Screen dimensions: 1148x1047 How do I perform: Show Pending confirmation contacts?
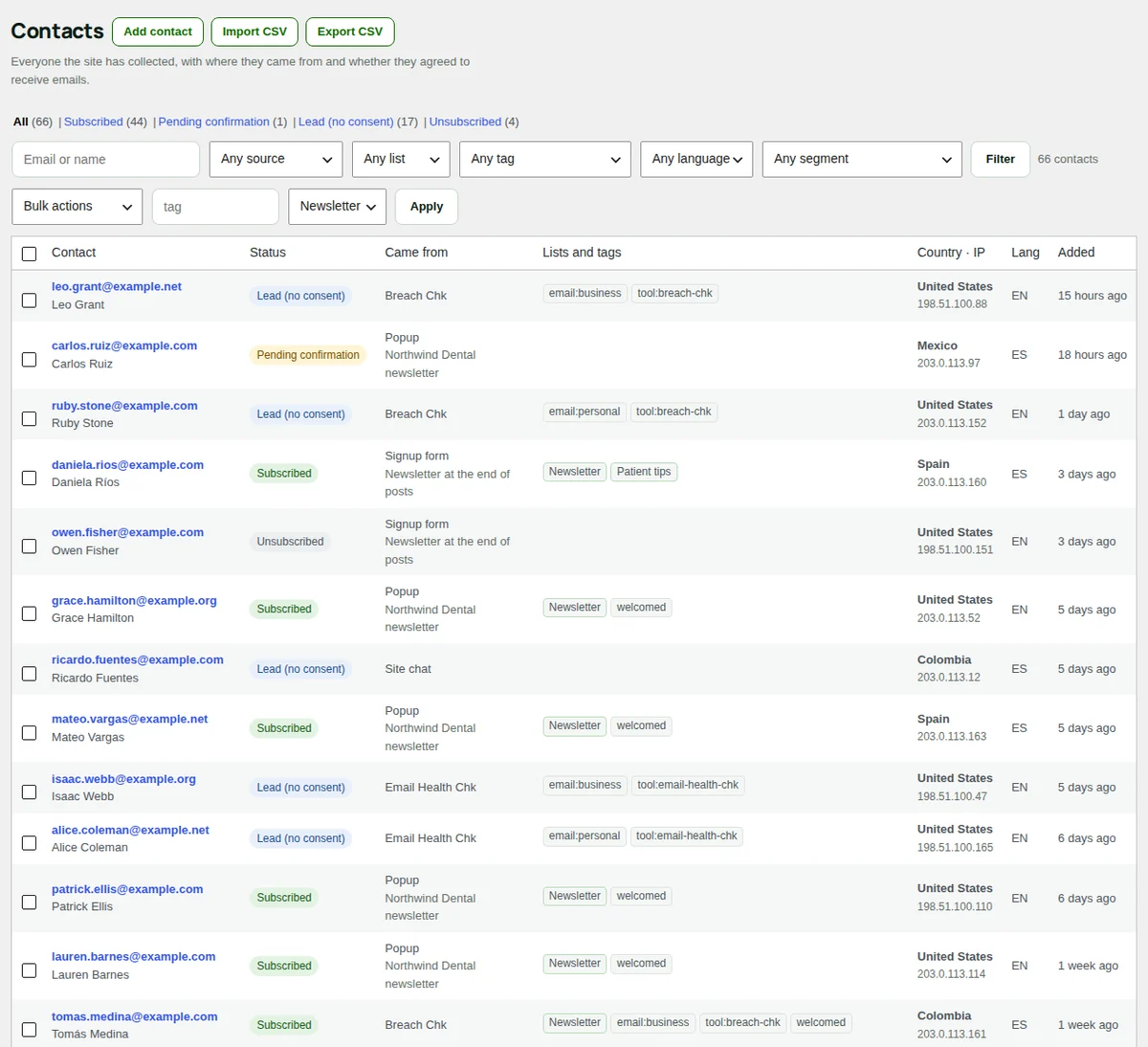[x=213, y=122]
